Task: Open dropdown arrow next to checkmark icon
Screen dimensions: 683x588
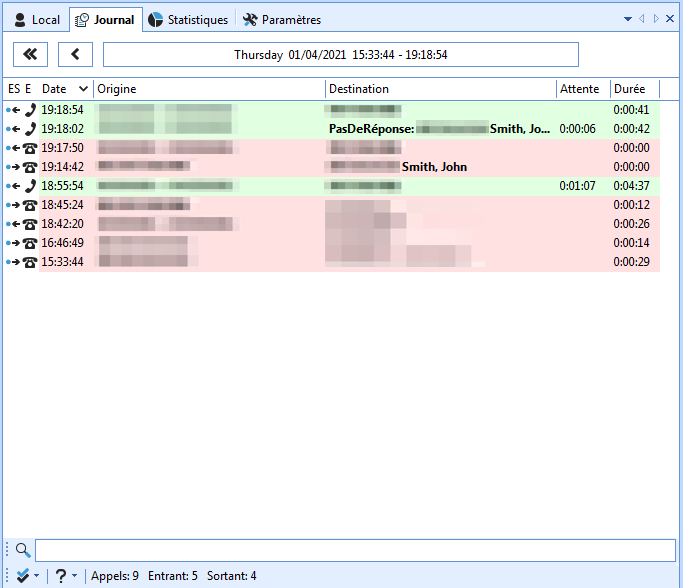Action: 37,577
